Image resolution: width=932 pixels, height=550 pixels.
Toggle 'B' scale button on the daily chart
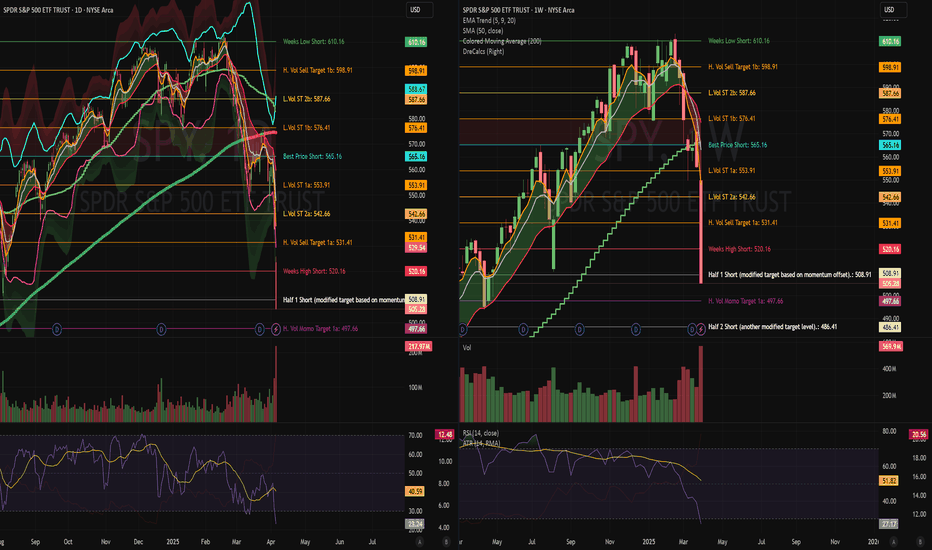coord(446,542)
